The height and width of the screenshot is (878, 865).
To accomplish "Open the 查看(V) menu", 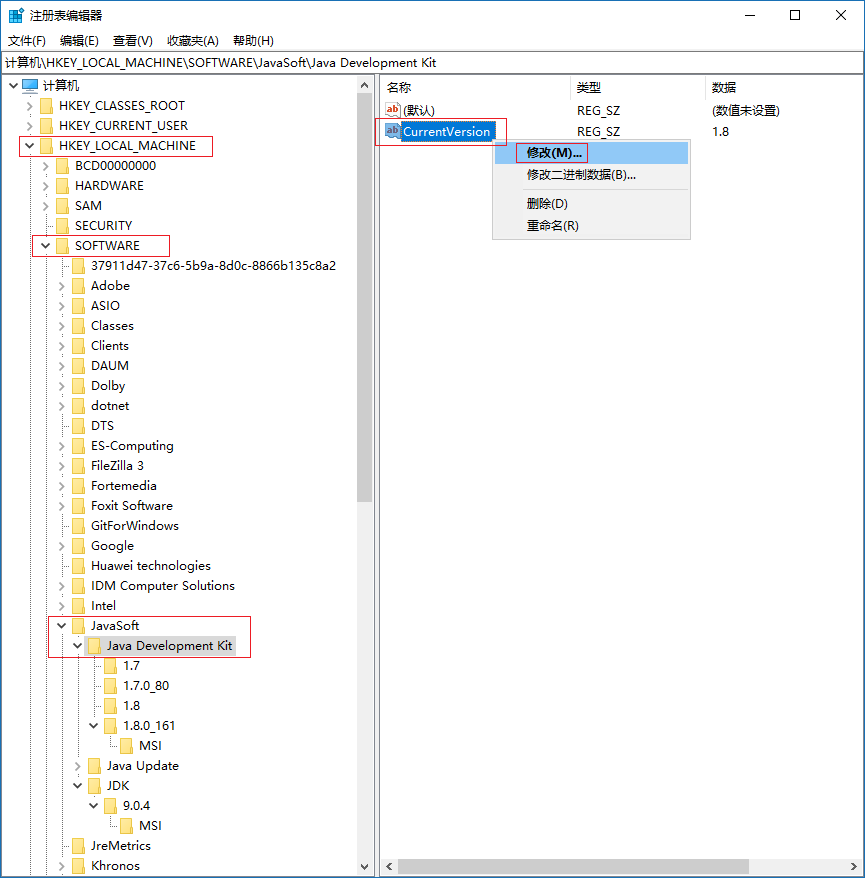I will click(x=133, y=40).
